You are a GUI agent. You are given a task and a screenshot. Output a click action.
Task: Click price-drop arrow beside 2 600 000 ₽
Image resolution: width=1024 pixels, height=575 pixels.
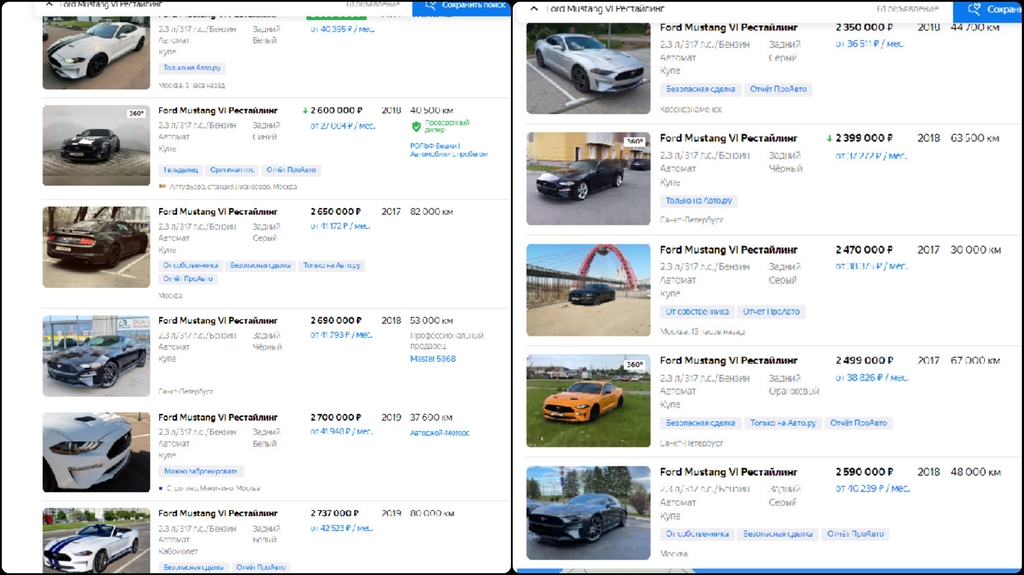tap(305, 111)
